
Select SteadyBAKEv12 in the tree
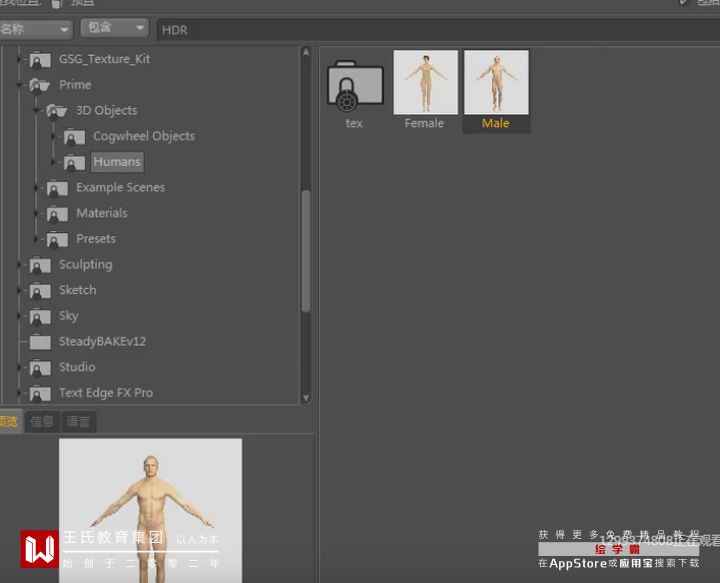tap(102, 342)
